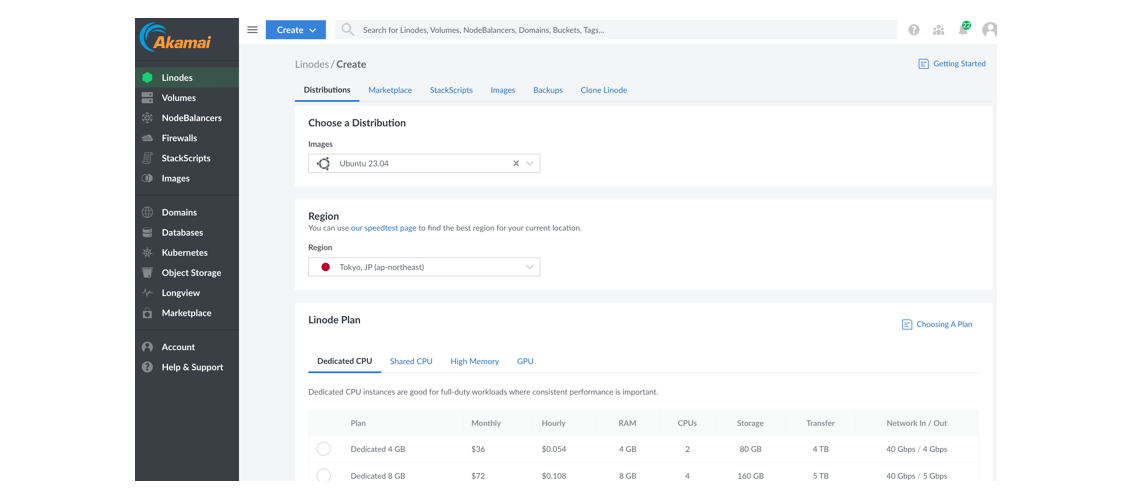This screenshot has height=497, width=1122.
Task: Go to NodeBalancers in sidebar
Action: (x=187, y=118)
